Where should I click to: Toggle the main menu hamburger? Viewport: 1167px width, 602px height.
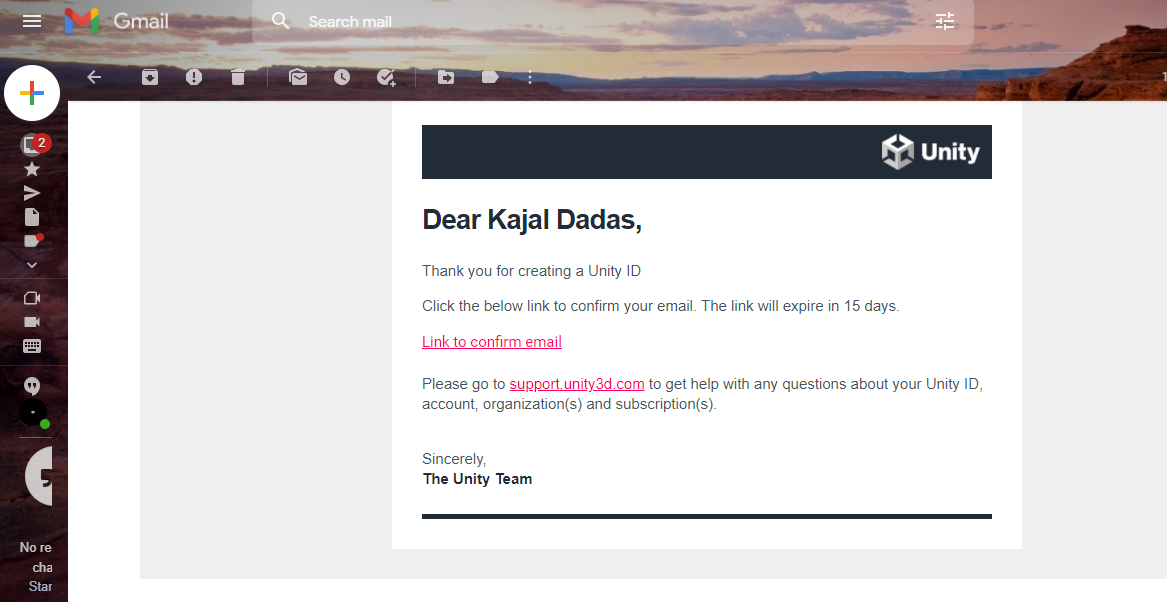coord(32,21)
